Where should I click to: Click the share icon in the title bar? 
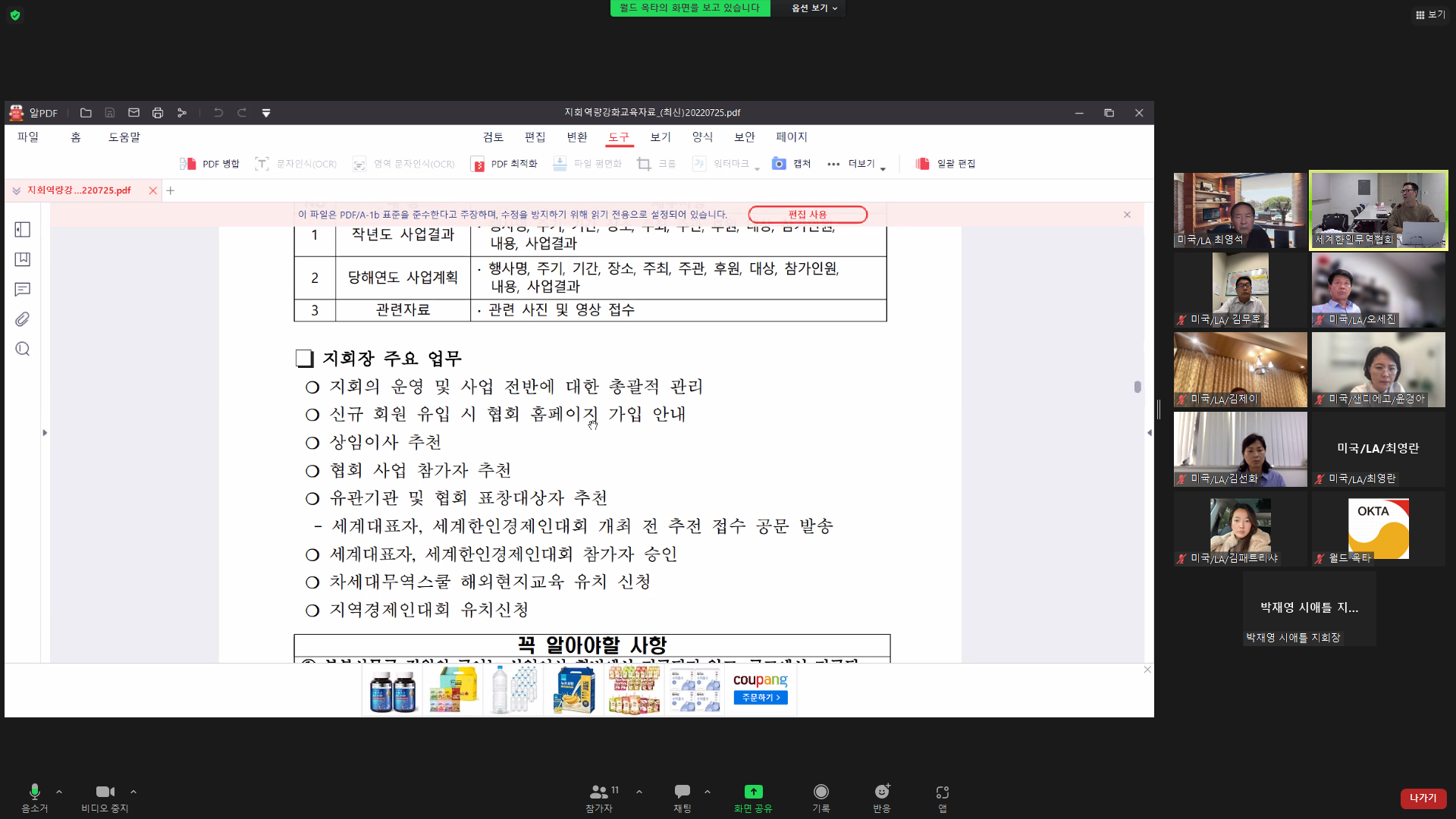click(182, 112)
